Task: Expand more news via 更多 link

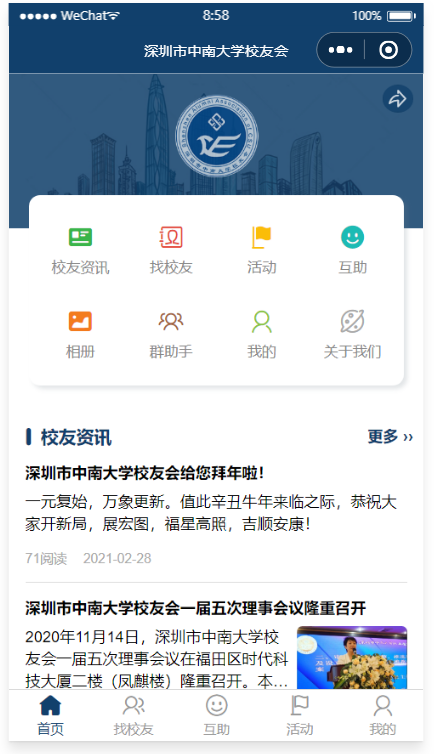Action: 390,437
